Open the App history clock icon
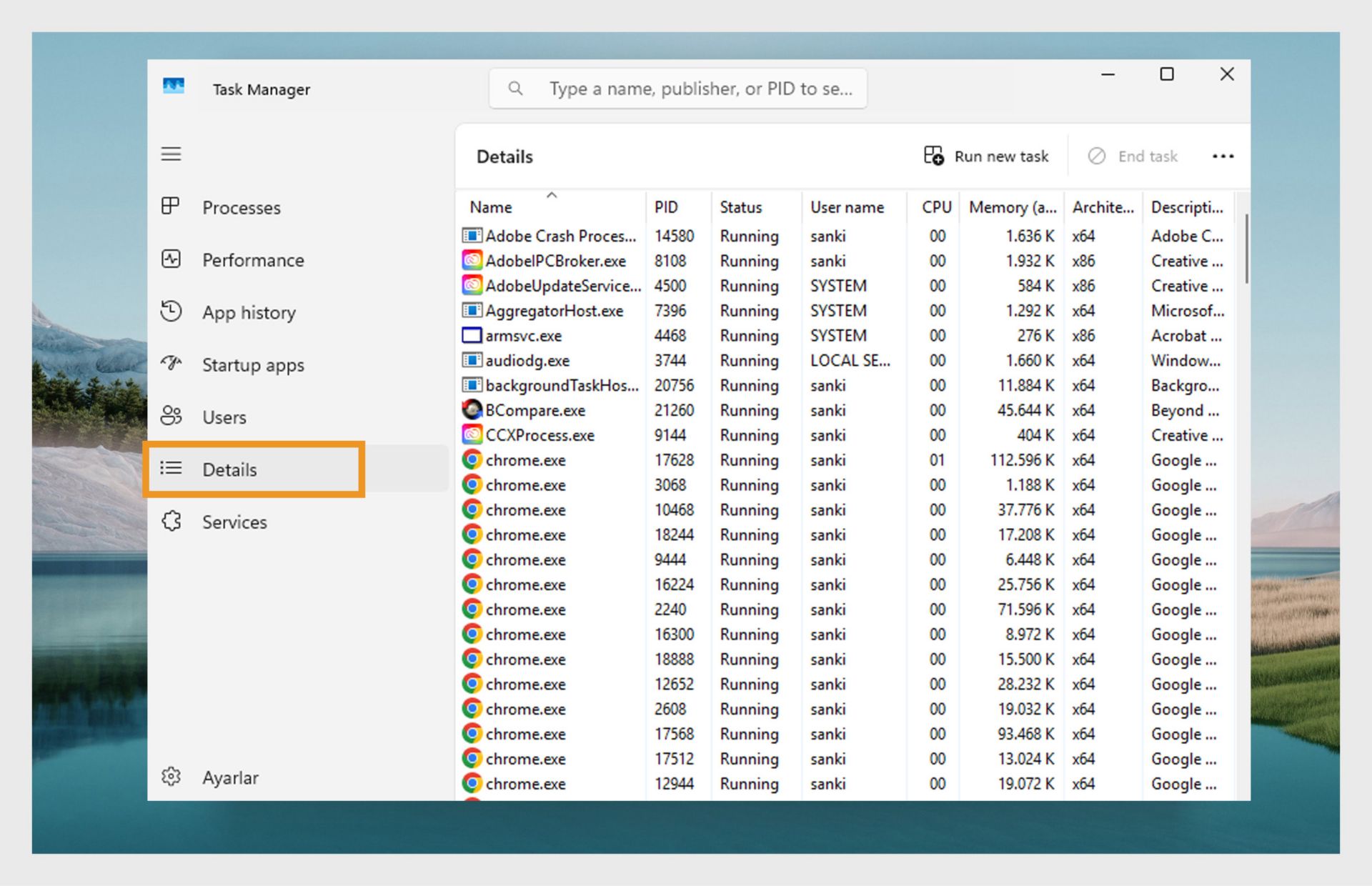 click(x=171, y=312)
